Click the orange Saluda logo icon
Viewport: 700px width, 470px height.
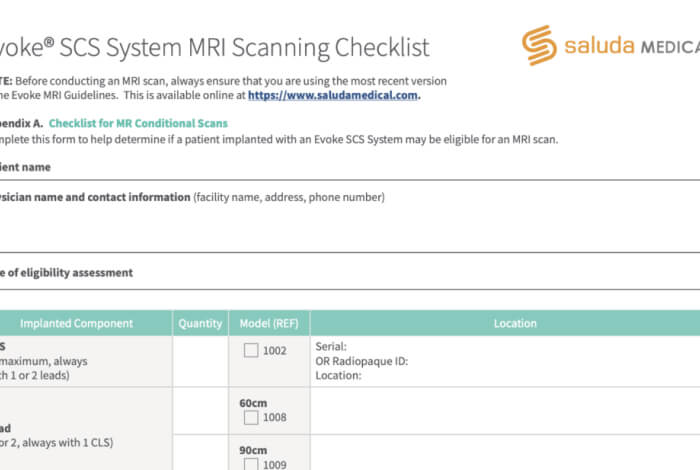click(538, 46)
